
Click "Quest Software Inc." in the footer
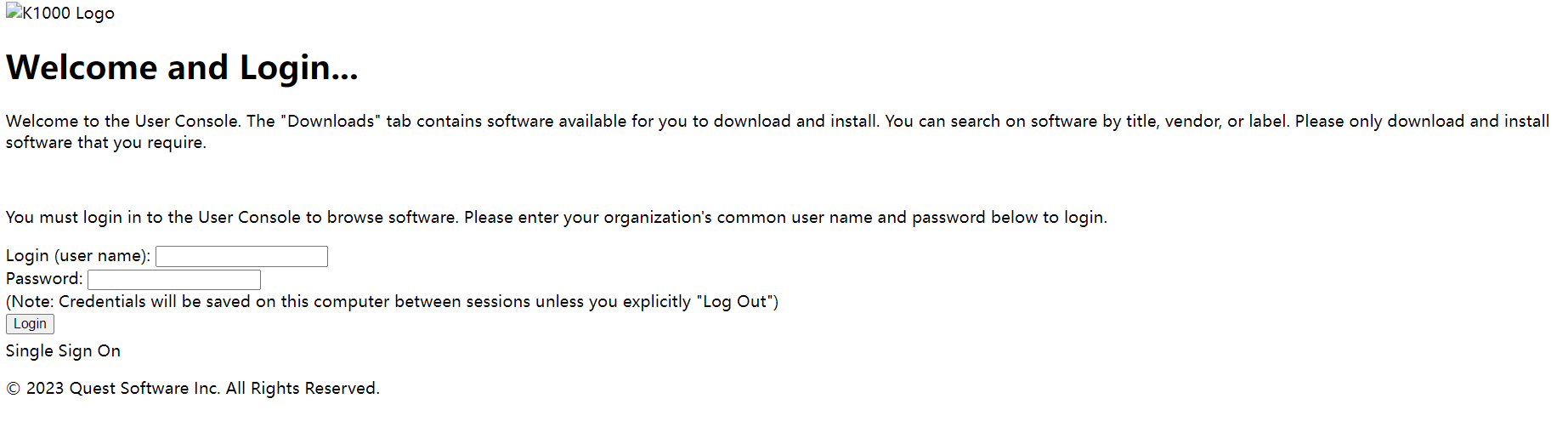pyautogui.click(x=144, y=389)
